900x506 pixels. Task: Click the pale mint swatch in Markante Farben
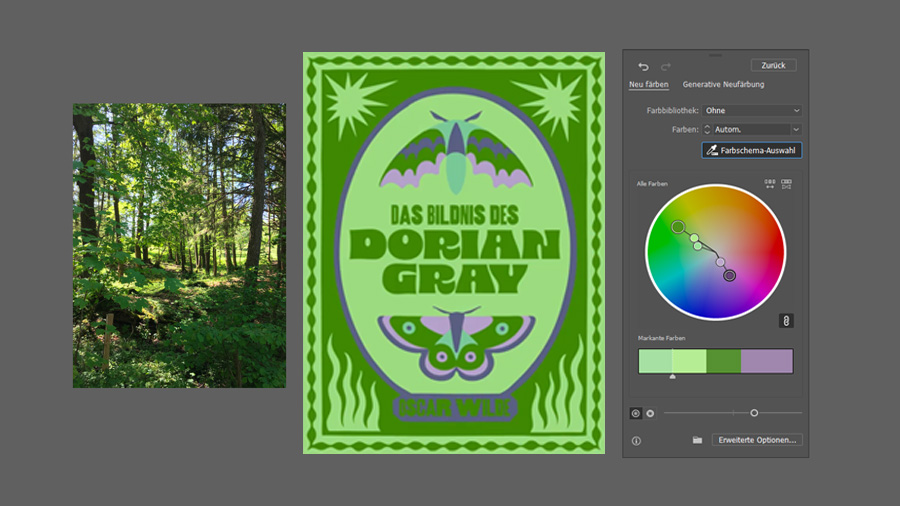655,361
